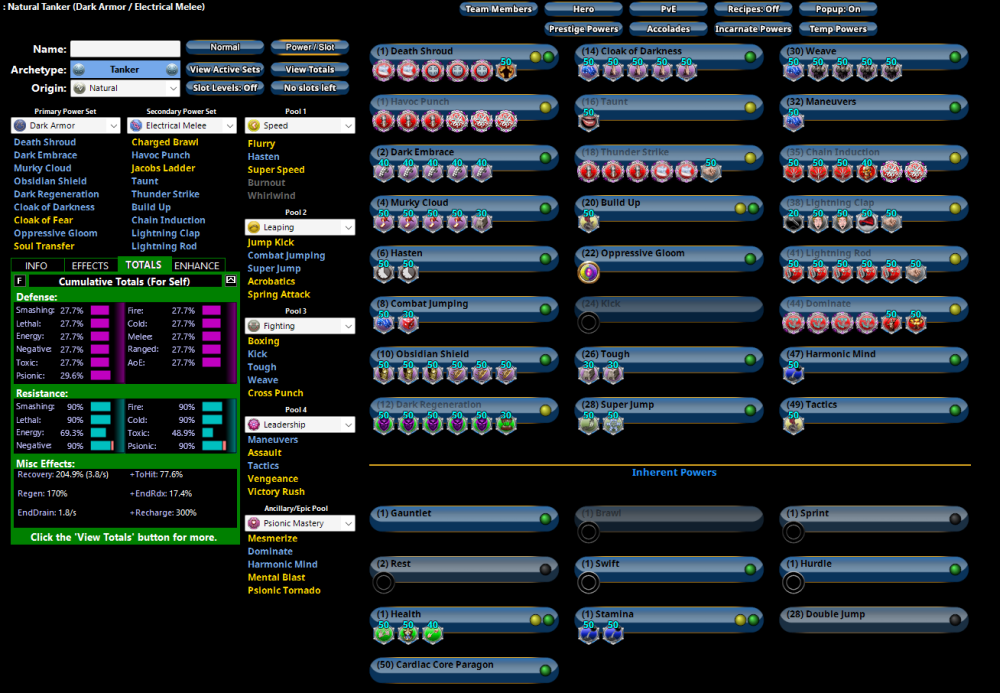Click the magenta Smashing defense bar
This screenshot has width=1000, height=693.
pos(100,311)
